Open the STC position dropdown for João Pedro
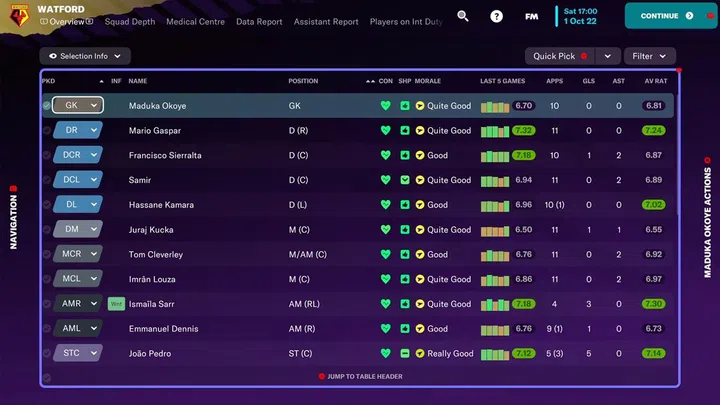This screenshot has height=405, width=720. 78,353
